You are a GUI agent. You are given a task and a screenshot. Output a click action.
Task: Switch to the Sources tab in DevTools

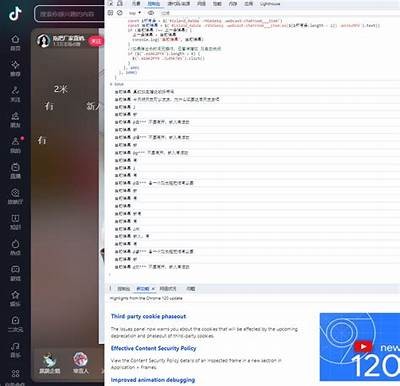tap(179, 4)
